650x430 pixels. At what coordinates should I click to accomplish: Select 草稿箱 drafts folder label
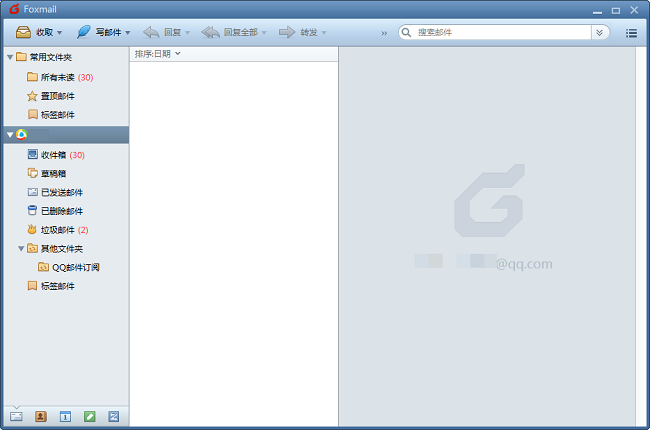pyautogui.click(x=53, y=174)
